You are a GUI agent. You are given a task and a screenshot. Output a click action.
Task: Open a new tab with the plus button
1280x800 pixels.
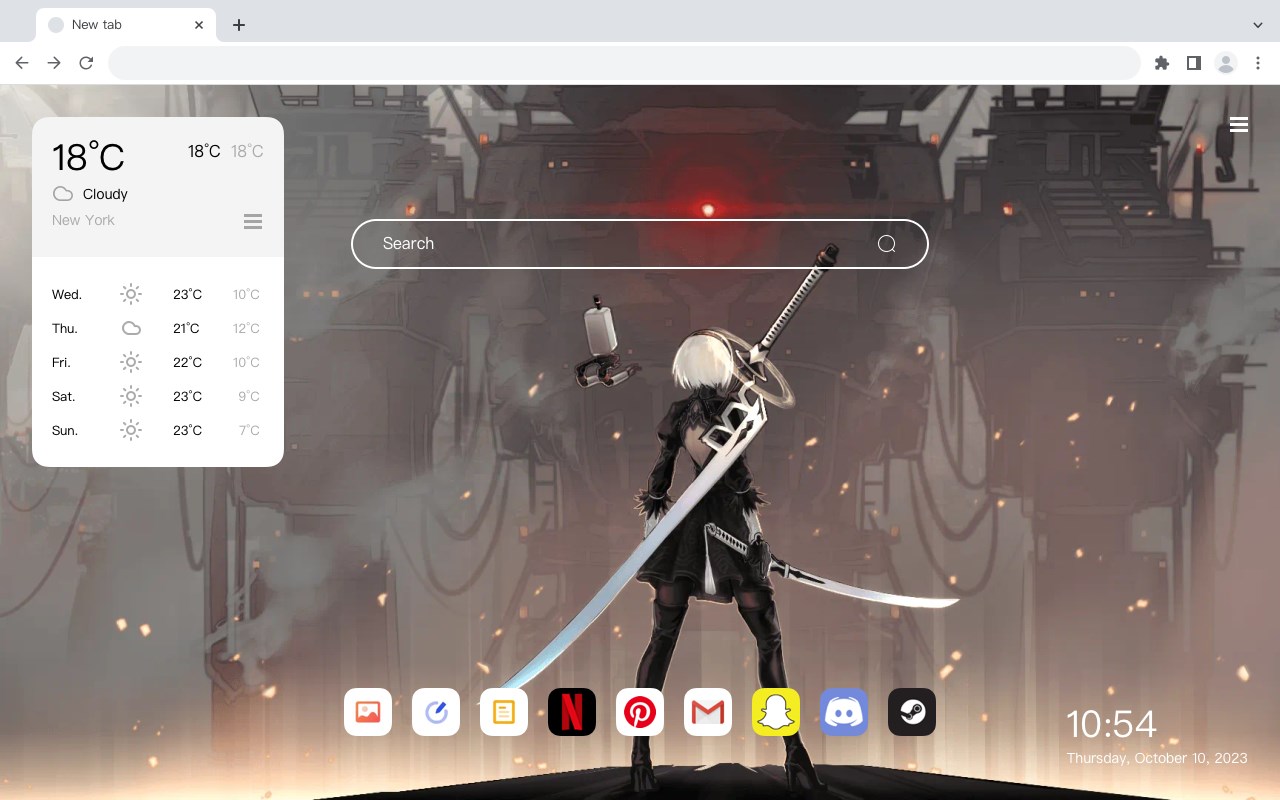click(238, 25)
